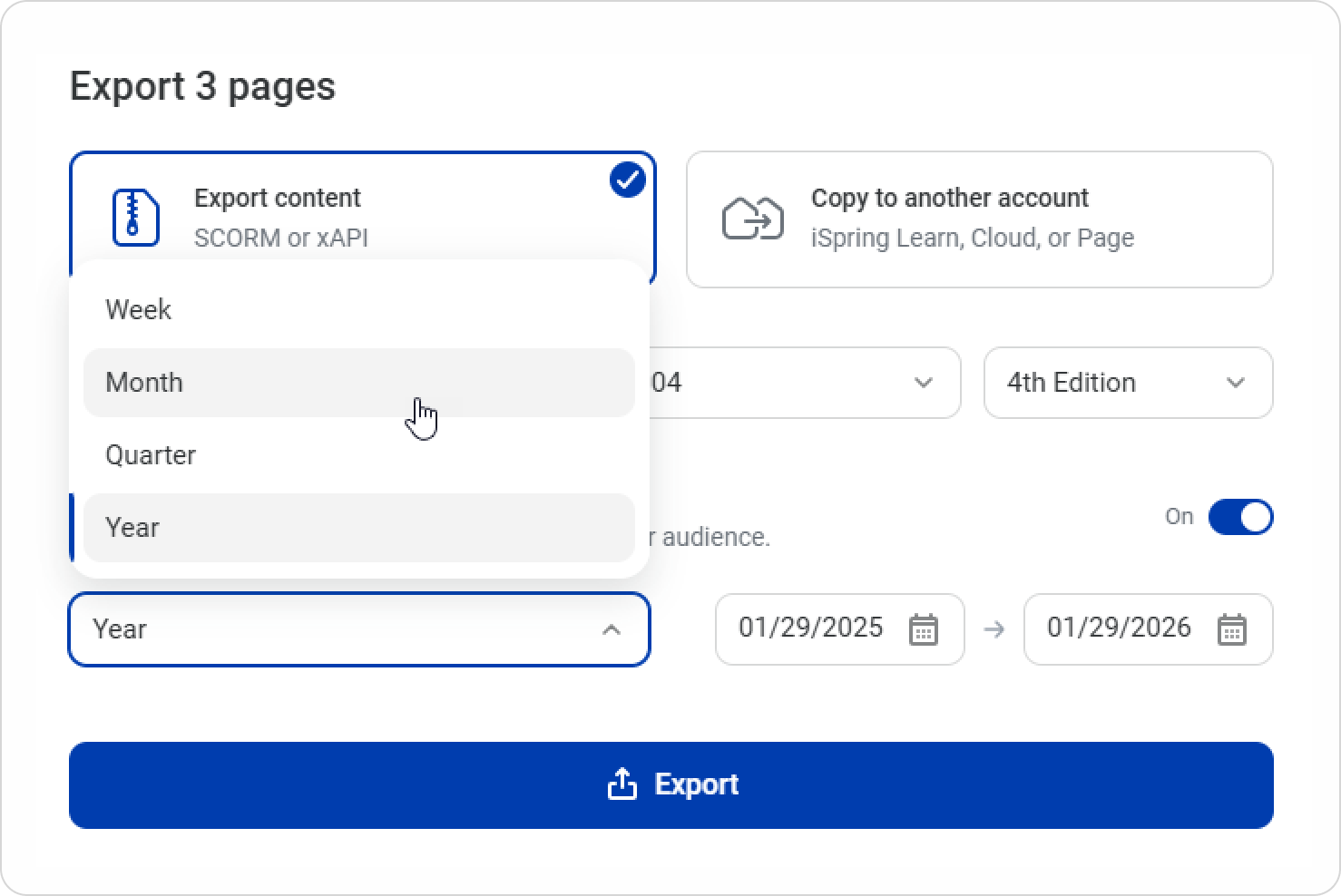Select the Copy to another account card
Viewport: 1341px width, 896px height.
(978, 219)
